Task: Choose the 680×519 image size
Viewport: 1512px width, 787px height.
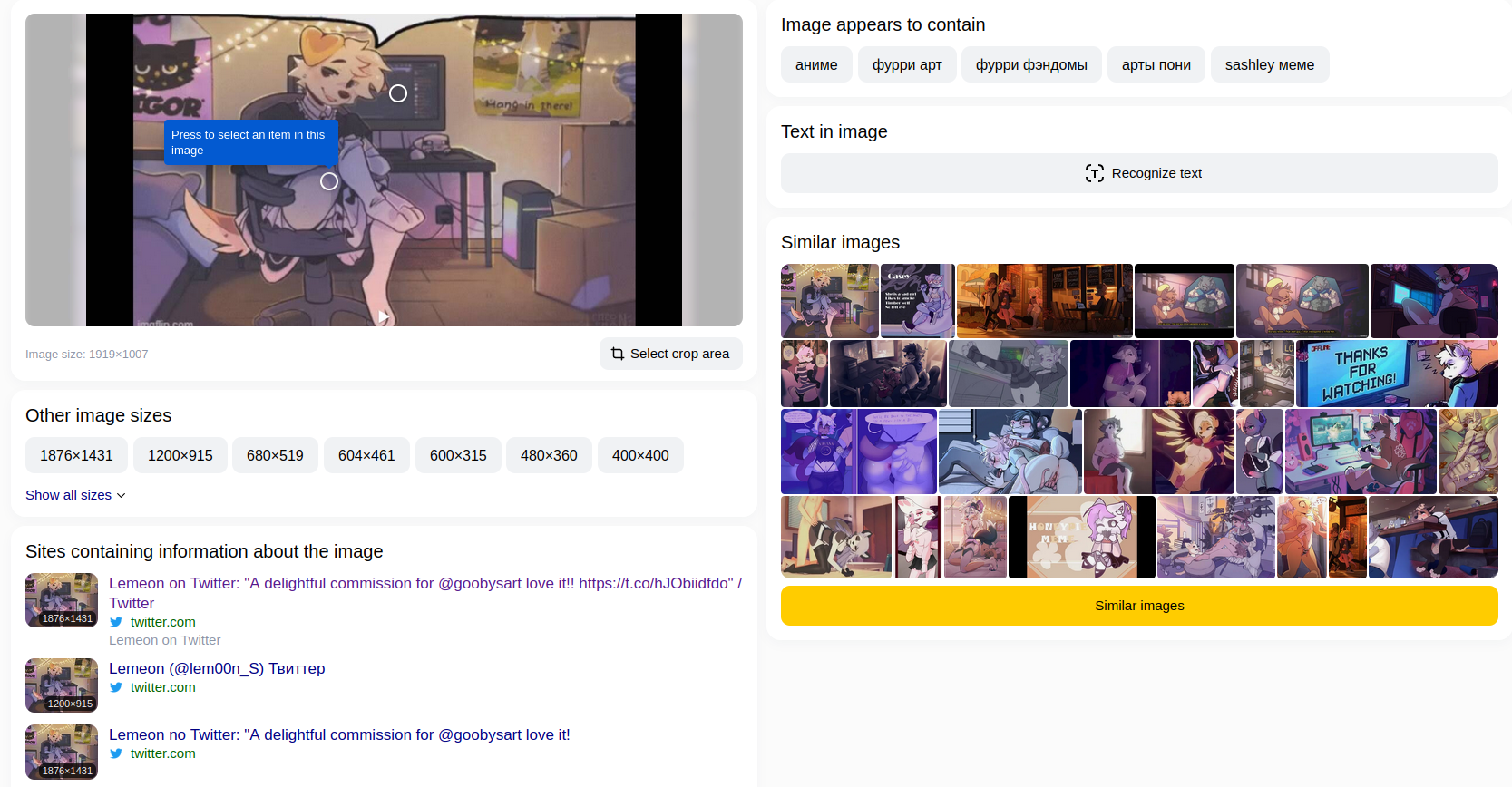Action: [275, 455]
